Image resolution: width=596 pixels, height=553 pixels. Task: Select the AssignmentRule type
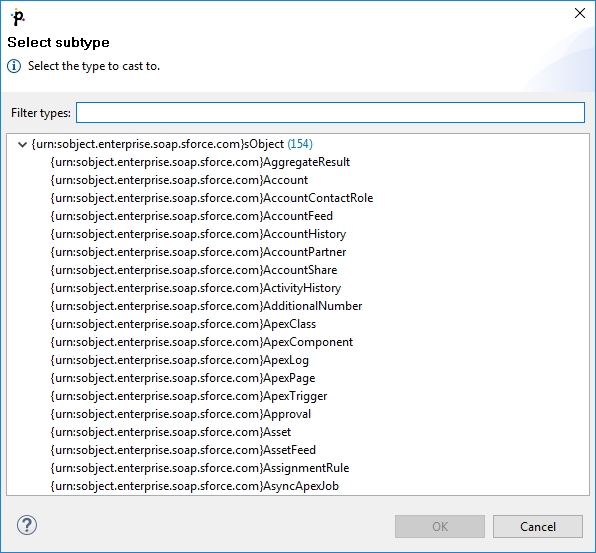pos(200,468)
